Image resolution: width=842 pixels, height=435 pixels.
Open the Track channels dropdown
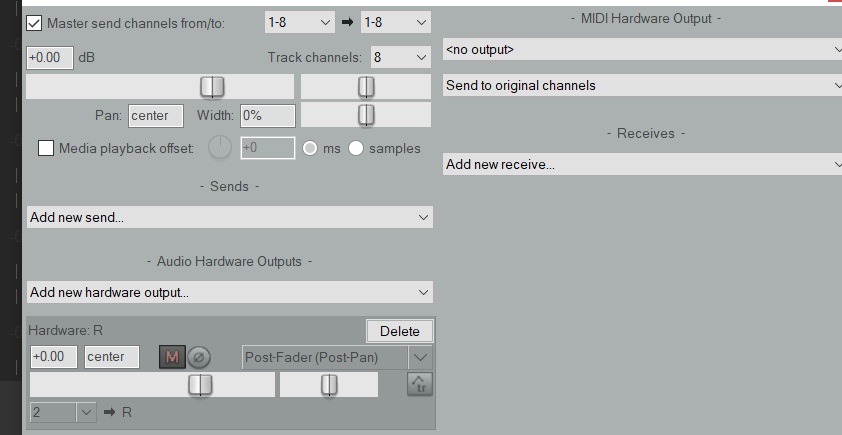pyautogui.click(x=400, y=57)
